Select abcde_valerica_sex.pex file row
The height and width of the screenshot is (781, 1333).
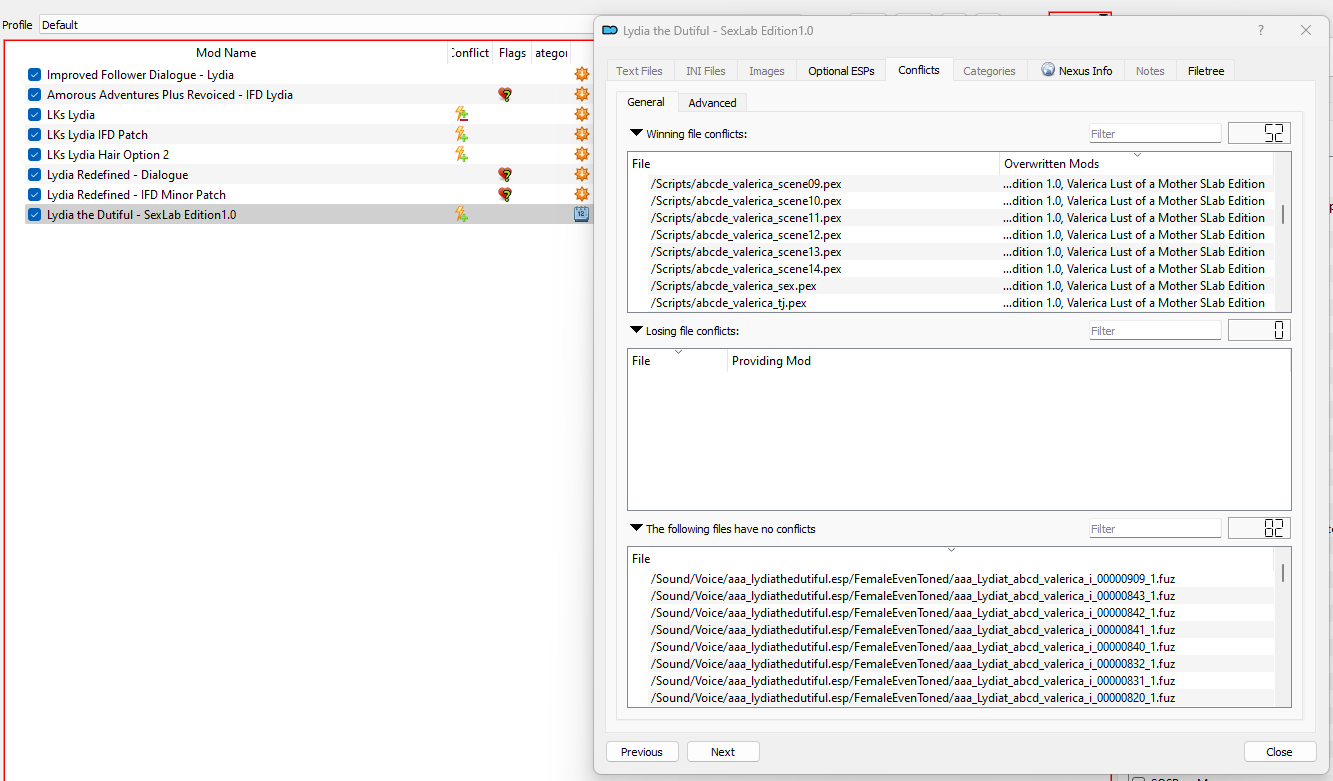(x=951, y=286)
